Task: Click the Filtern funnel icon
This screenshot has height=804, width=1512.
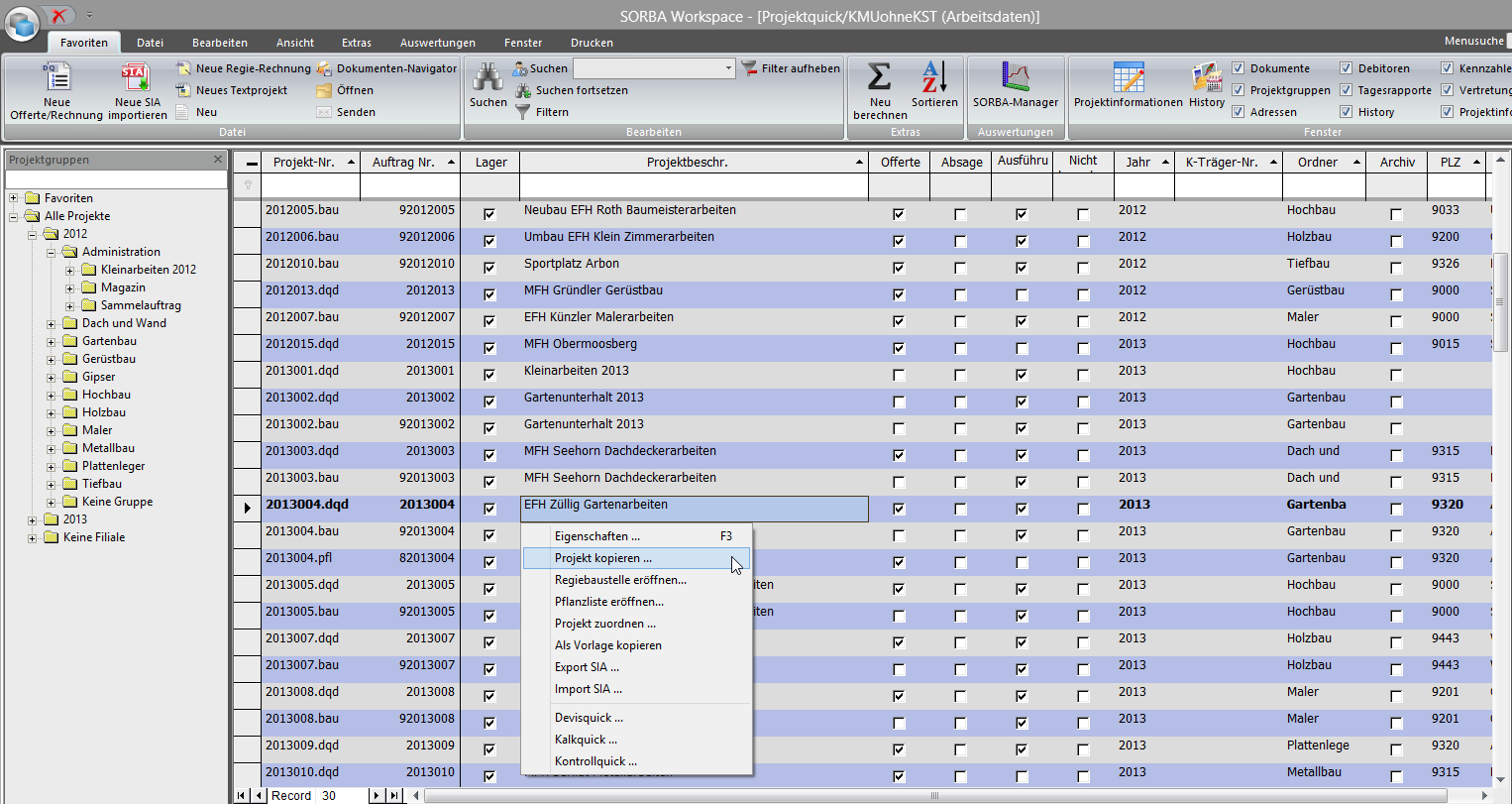Action: point(522,112)
